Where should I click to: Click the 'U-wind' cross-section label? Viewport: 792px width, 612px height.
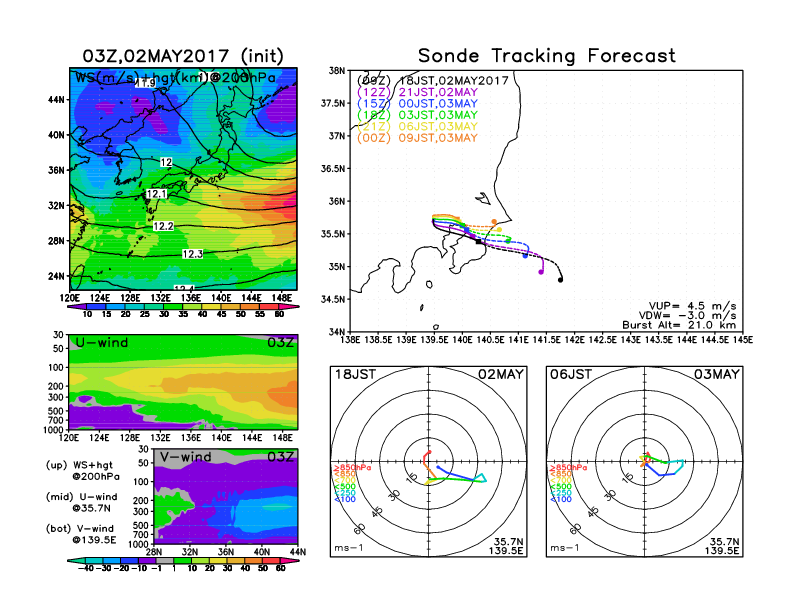click(102, 343)
